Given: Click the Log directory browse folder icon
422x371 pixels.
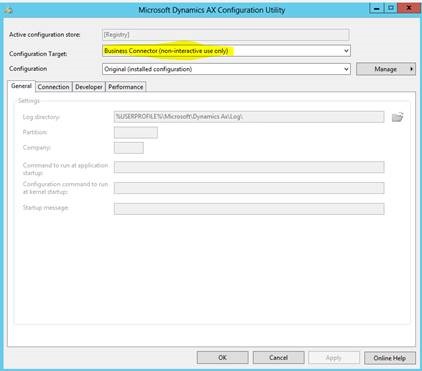Looking at the screenshot, I should coord(397,117).
